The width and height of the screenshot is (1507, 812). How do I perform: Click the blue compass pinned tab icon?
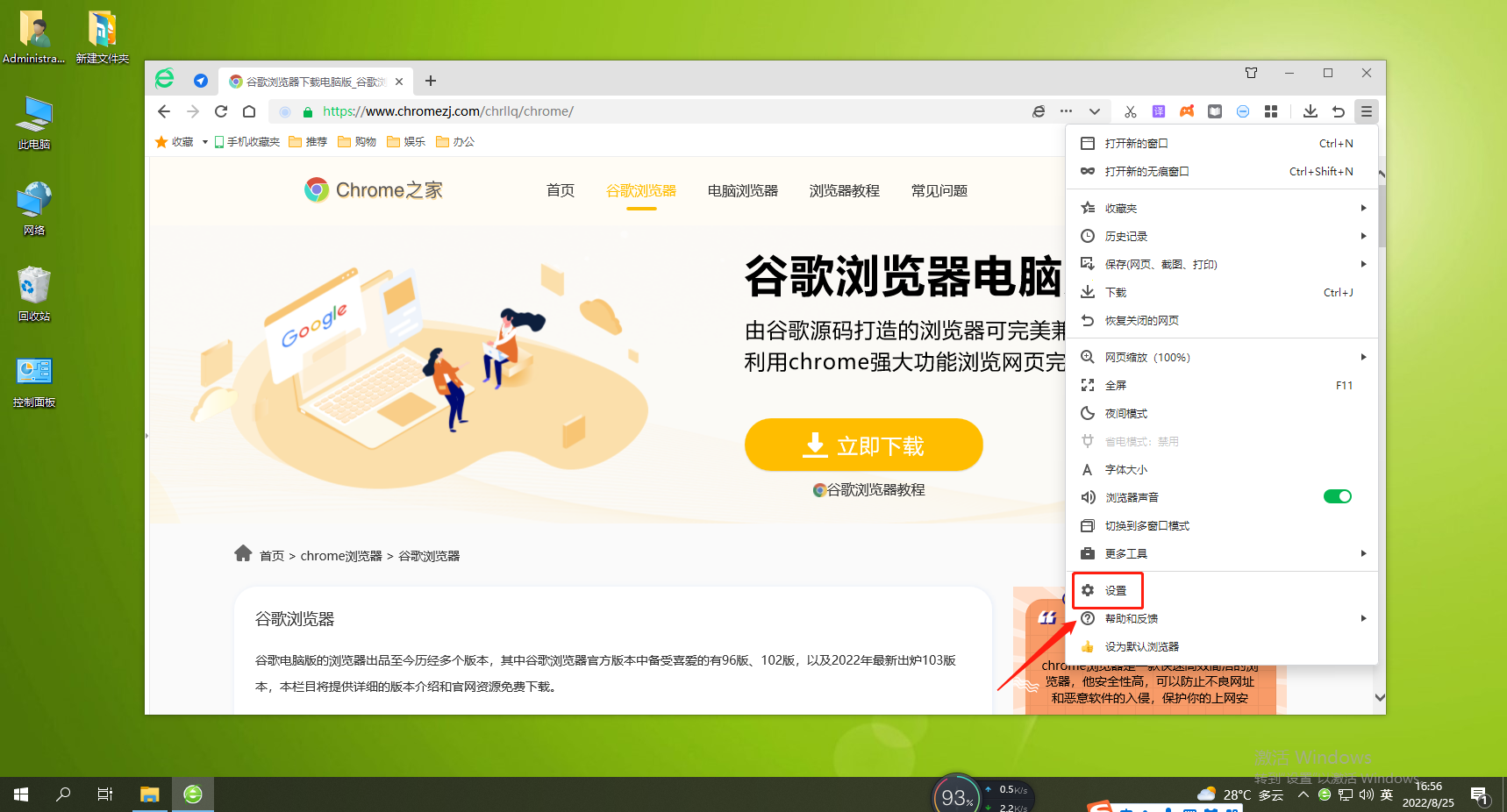click(x=201, y=81)
